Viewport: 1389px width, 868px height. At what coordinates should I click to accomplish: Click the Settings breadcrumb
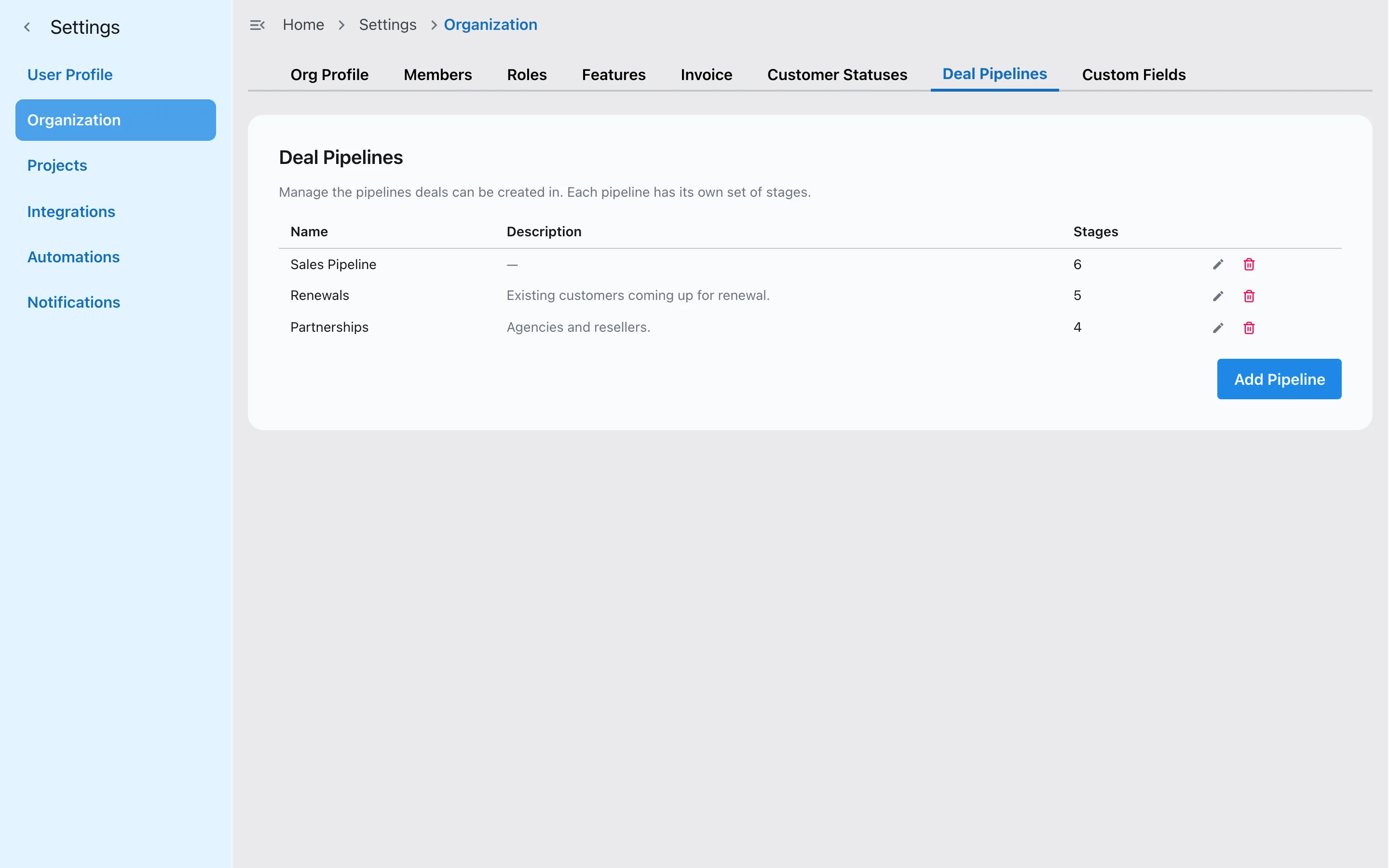388,25
